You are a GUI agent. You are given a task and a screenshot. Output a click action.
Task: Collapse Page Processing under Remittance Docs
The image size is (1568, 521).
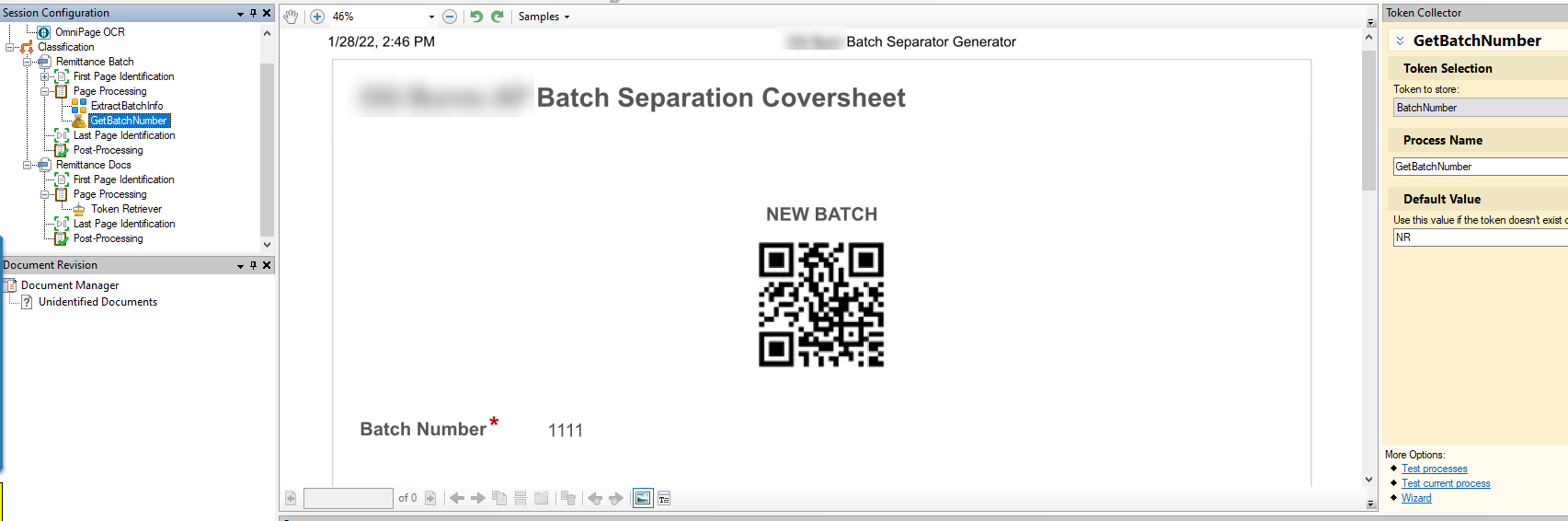coord(45,194)
